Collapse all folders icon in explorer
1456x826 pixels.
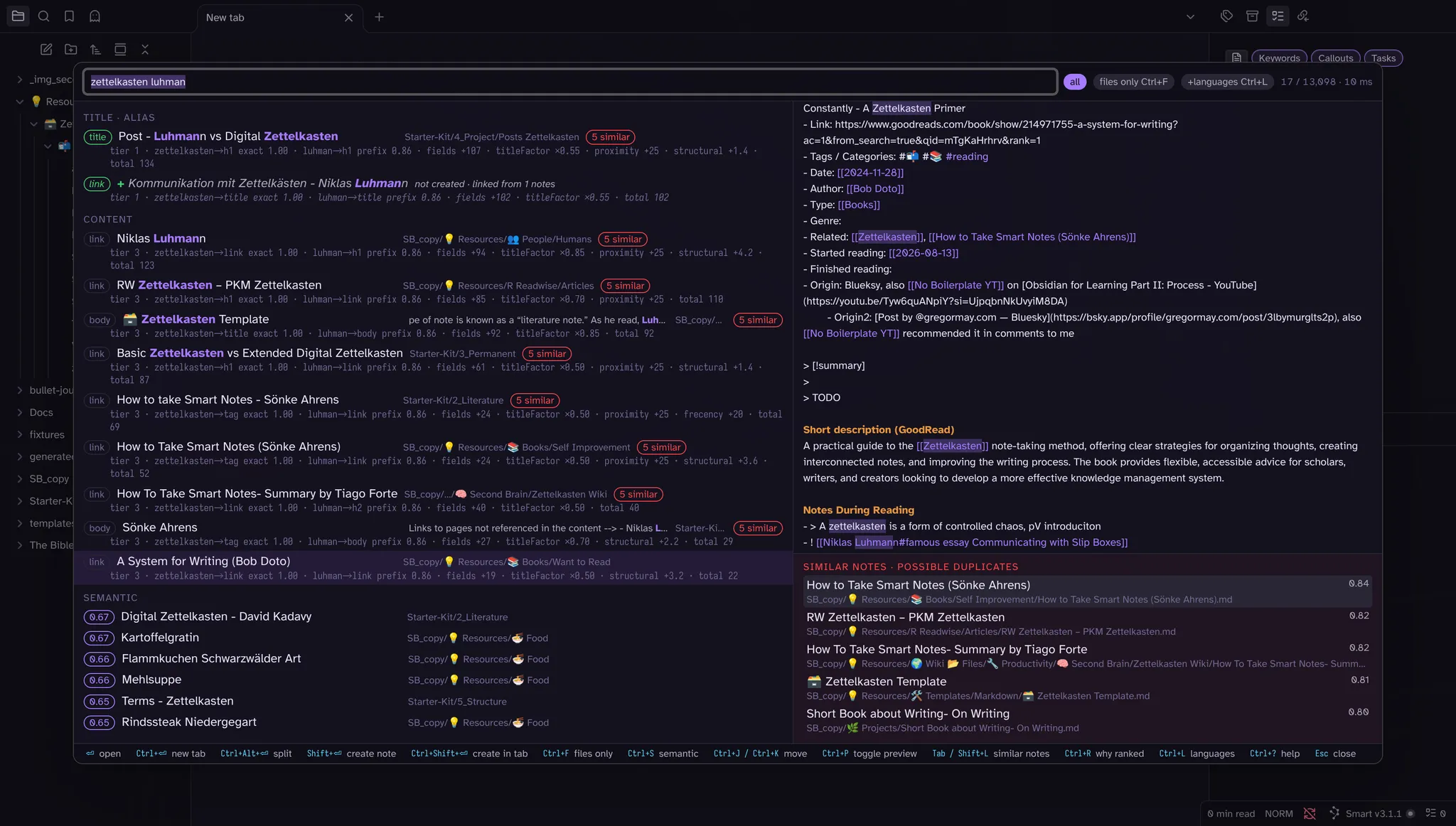[145, 49]
